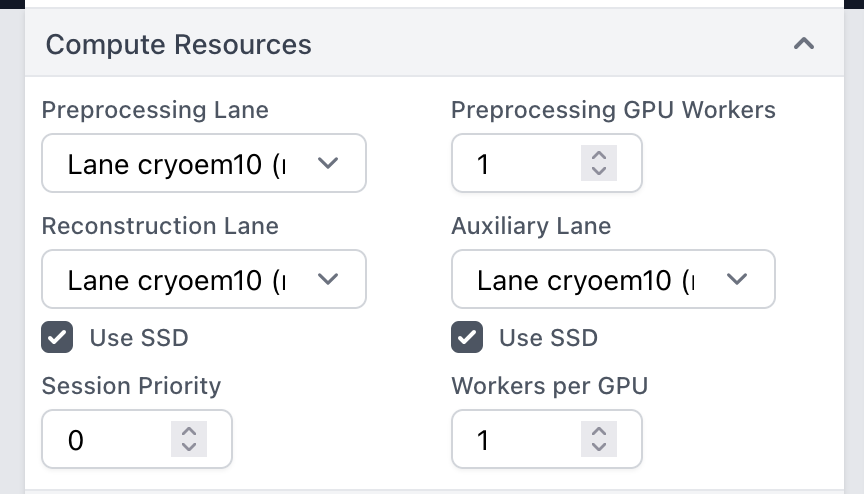Open the Reconstruction Lane dropdown
Viewport: 864px width, 494px height.
(203, 279)
